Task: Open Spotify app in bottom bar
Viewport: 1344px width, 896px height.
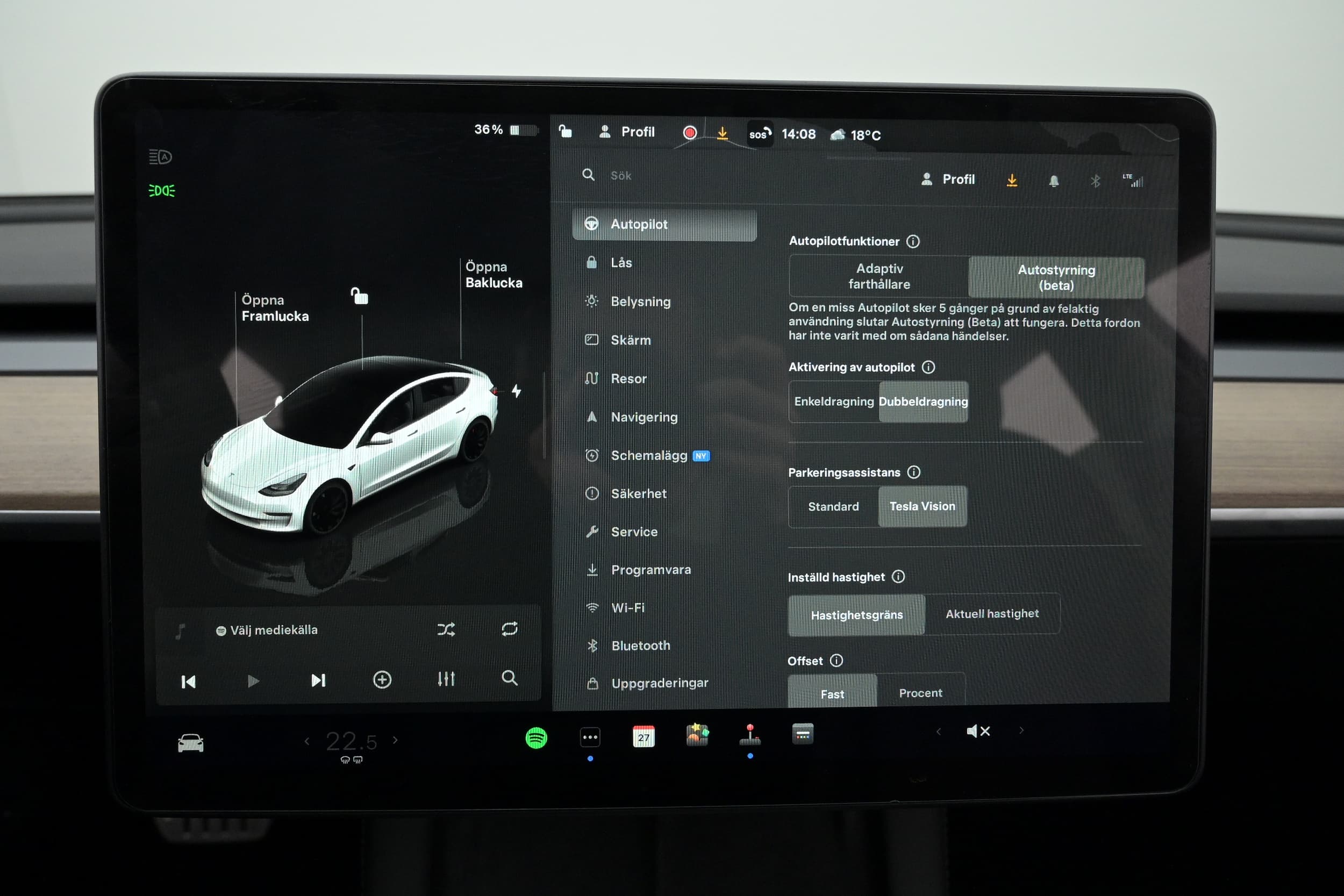Action: click(x=536, y=739)
